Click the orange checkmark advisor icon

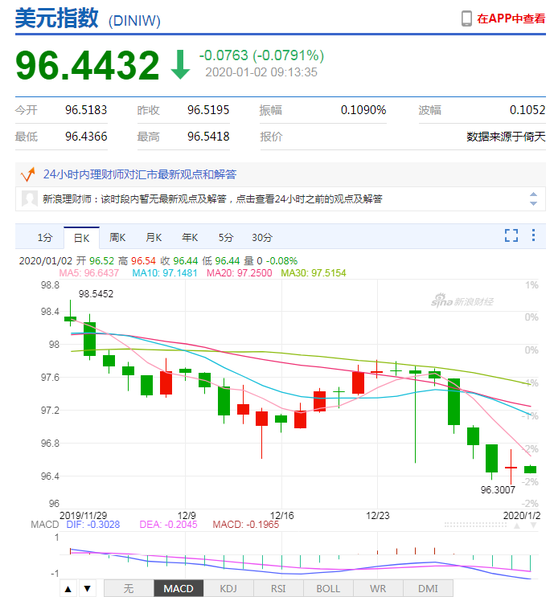[x=28, y=174]
